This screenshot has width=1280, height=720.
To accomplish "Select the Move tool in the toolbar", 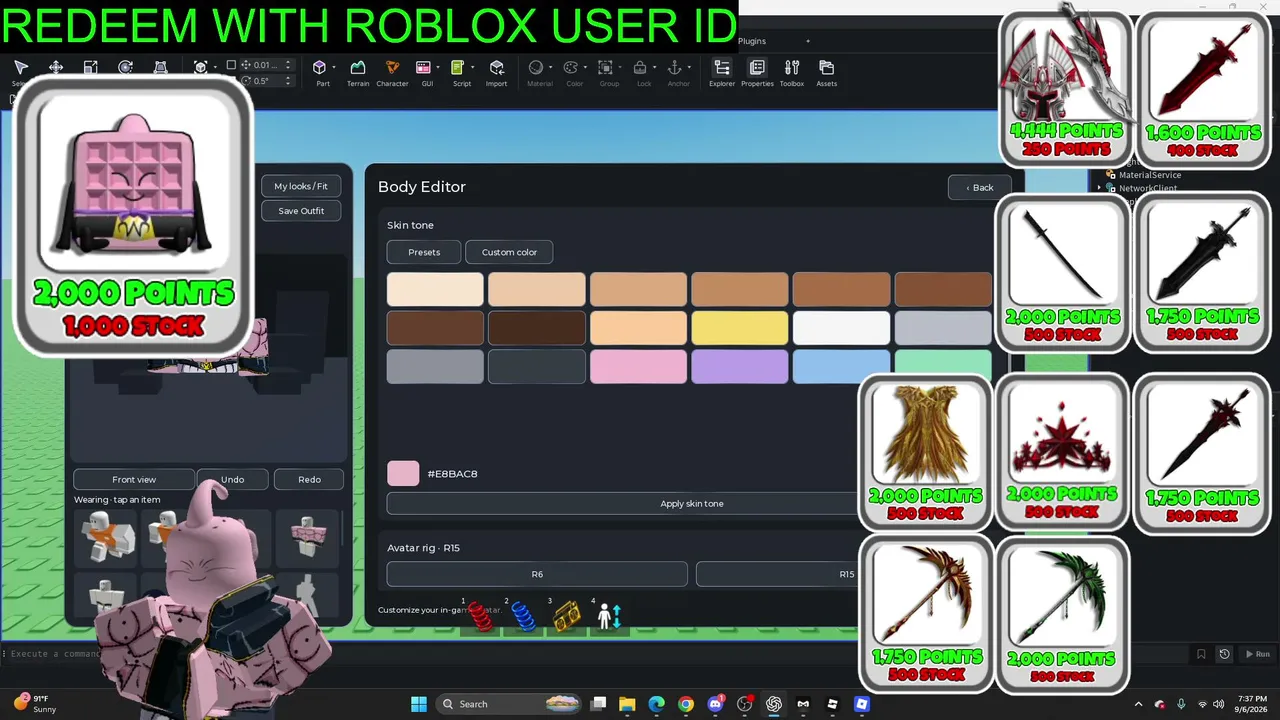I will (56, 68).
